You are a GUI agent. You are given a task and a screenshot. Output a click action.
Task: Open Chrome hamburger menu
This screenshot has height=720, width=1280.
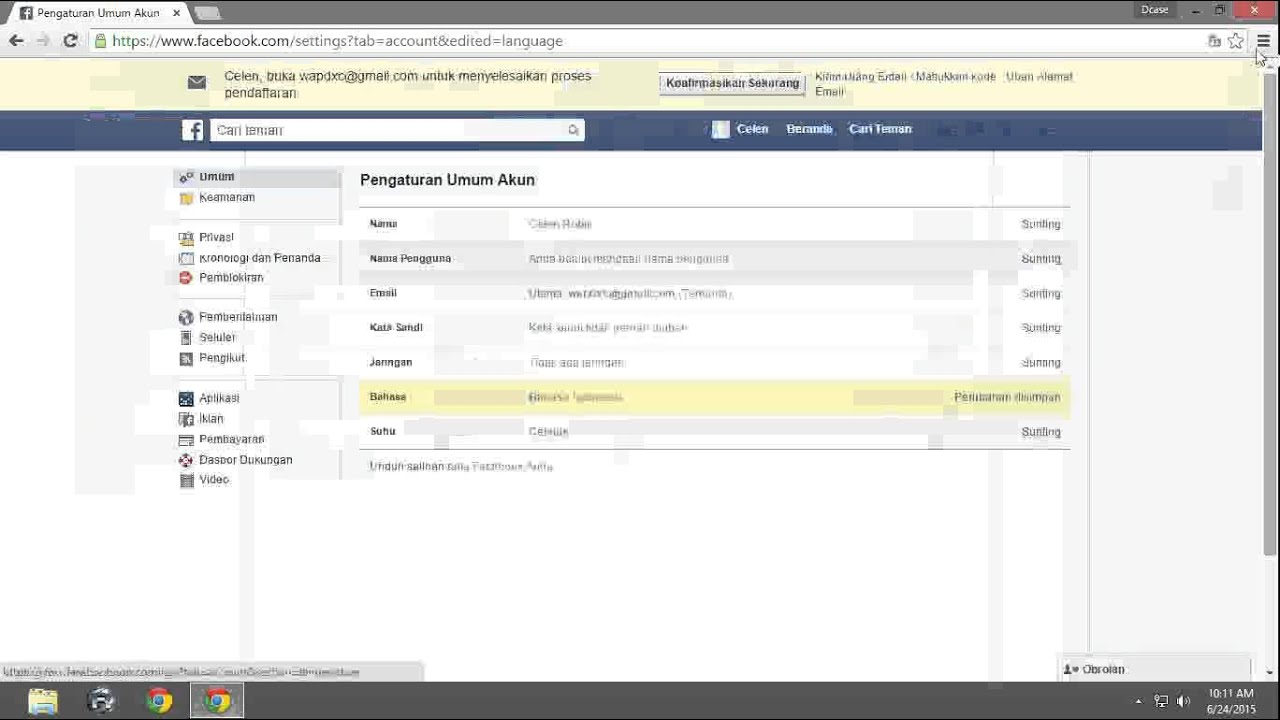[x=1263, y=41]
